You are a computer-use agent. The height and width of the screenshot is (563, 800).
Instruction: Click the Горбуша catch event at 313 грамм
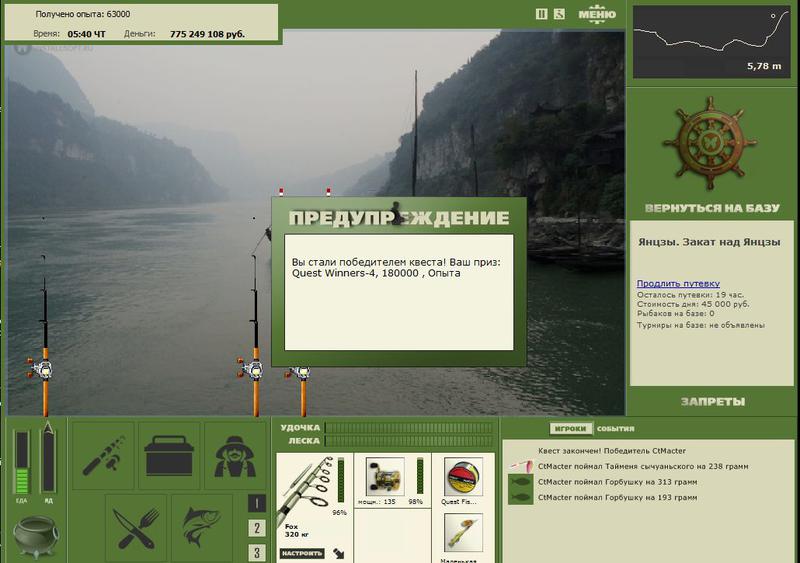coord(617,482)
